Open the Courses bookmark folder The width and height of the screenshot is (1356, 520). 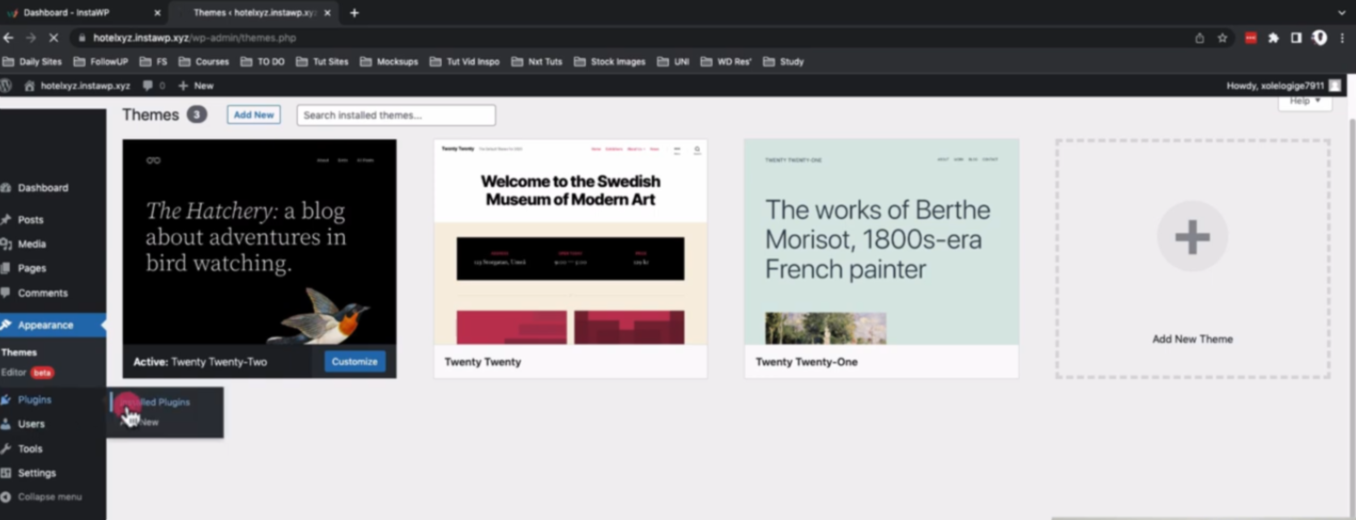click(x=203, y=62)
